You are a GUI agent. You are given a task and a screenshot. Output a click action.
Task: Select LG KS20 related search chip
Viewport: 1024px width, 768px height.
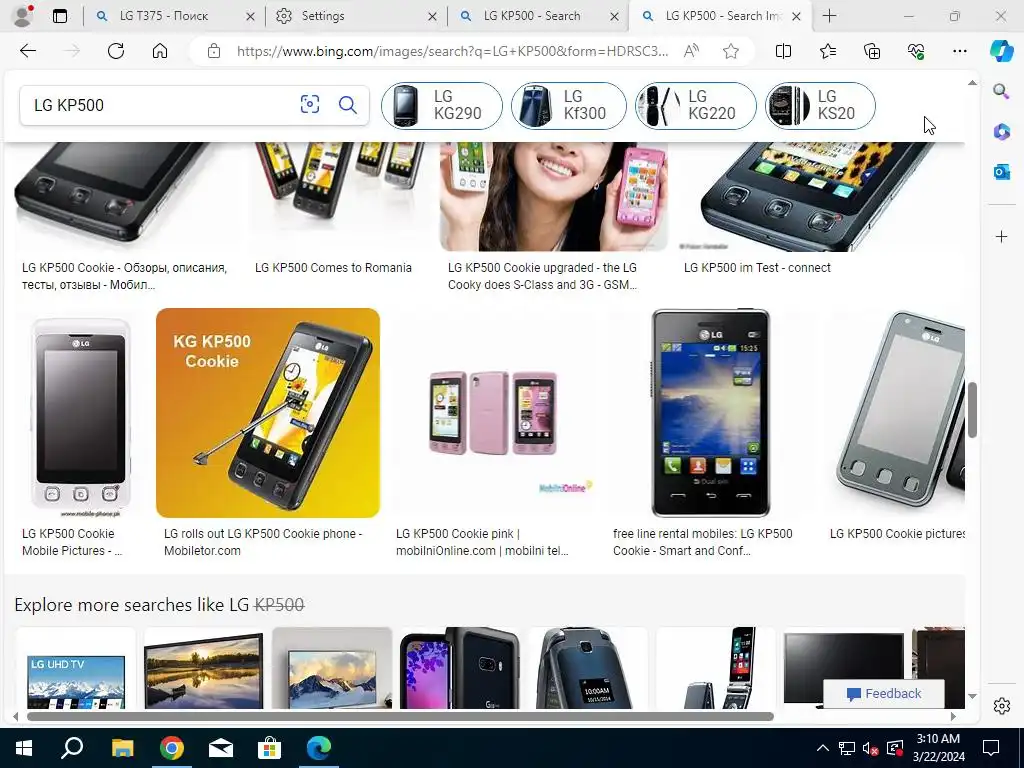tap(820, 105)
